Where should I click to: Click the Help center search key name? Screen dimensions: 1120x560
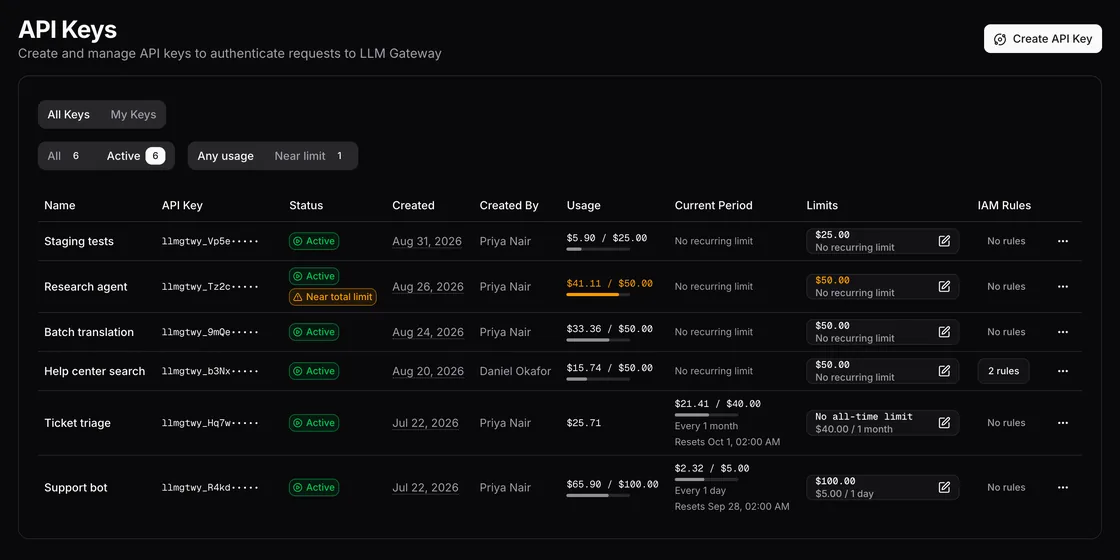point(94,371)
